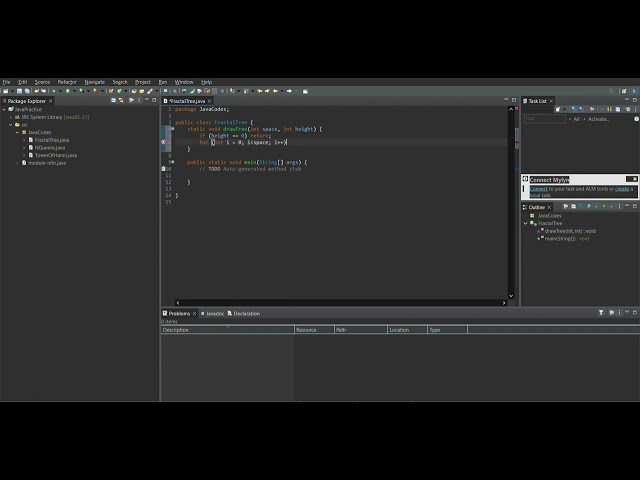Collapse the drawTree method fold marker
This screenshot has height=480, width=640.
click(173, 129)
